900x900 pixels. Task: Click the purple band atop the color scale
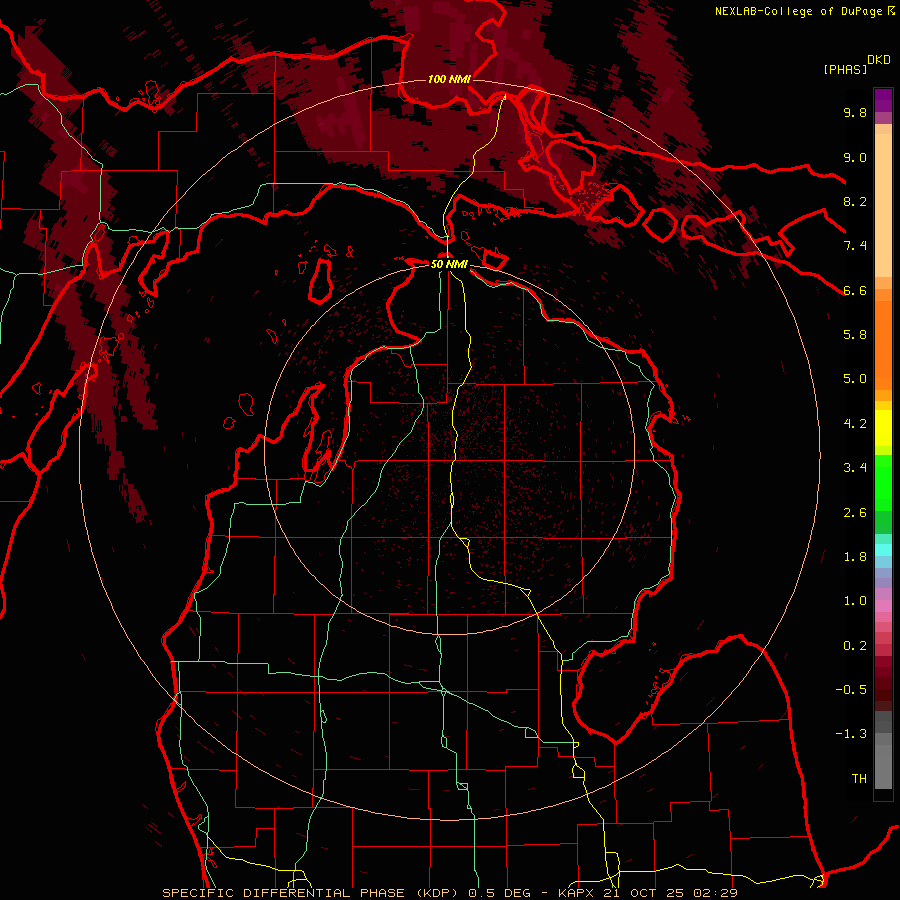tap(883, 100)
